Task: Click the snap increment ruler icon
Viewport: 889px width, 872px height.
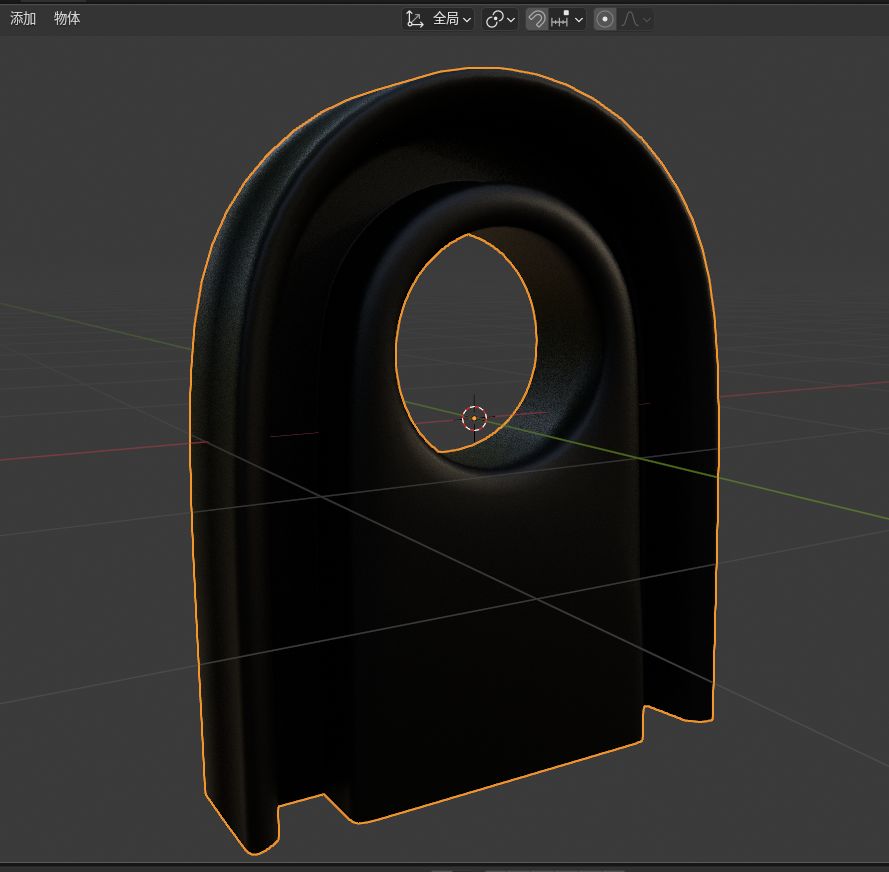Action: point(560,19)
